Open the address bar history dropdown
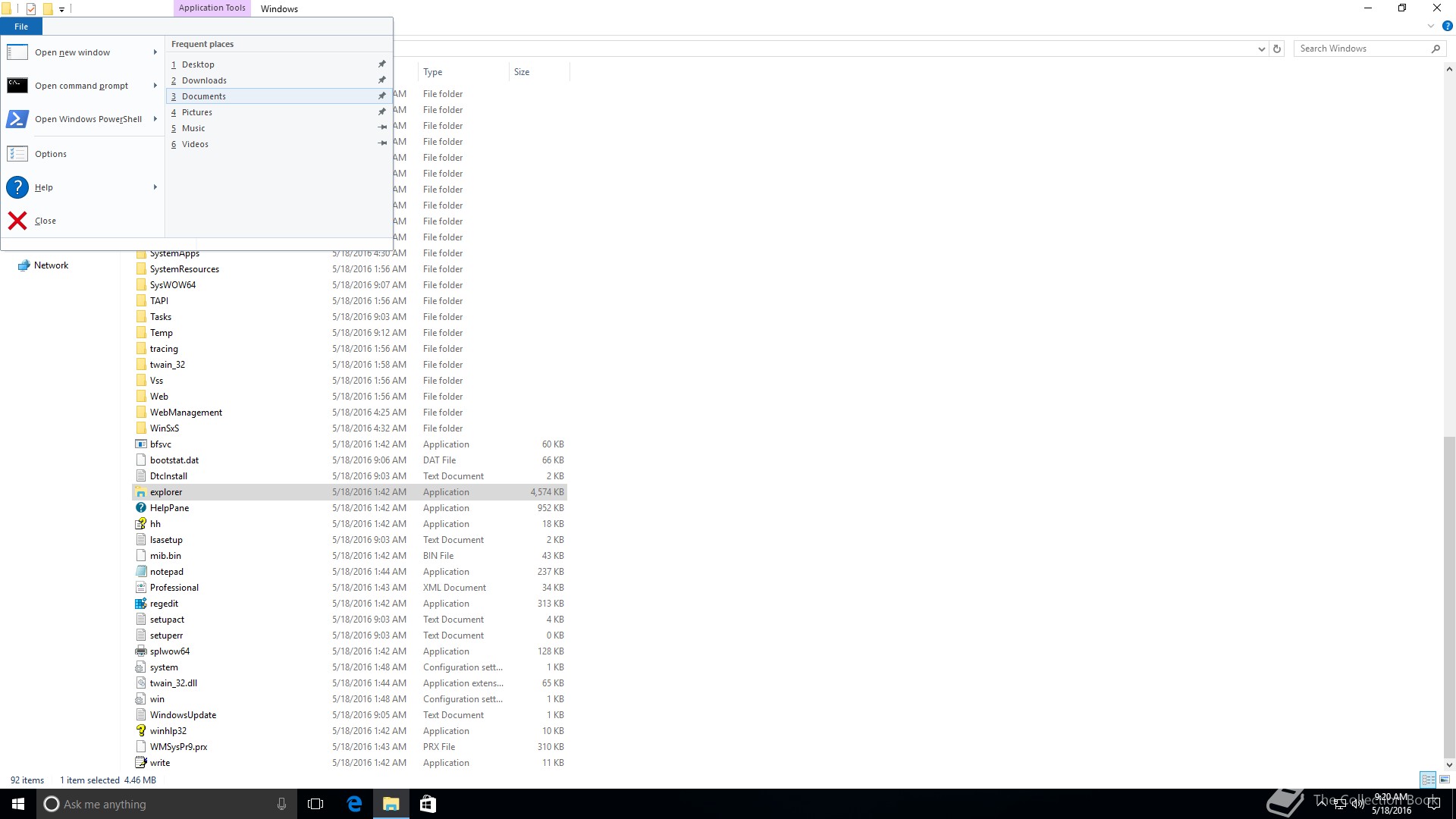The height and width of the screenshot is (819, 1456). tap(1261, 49)
